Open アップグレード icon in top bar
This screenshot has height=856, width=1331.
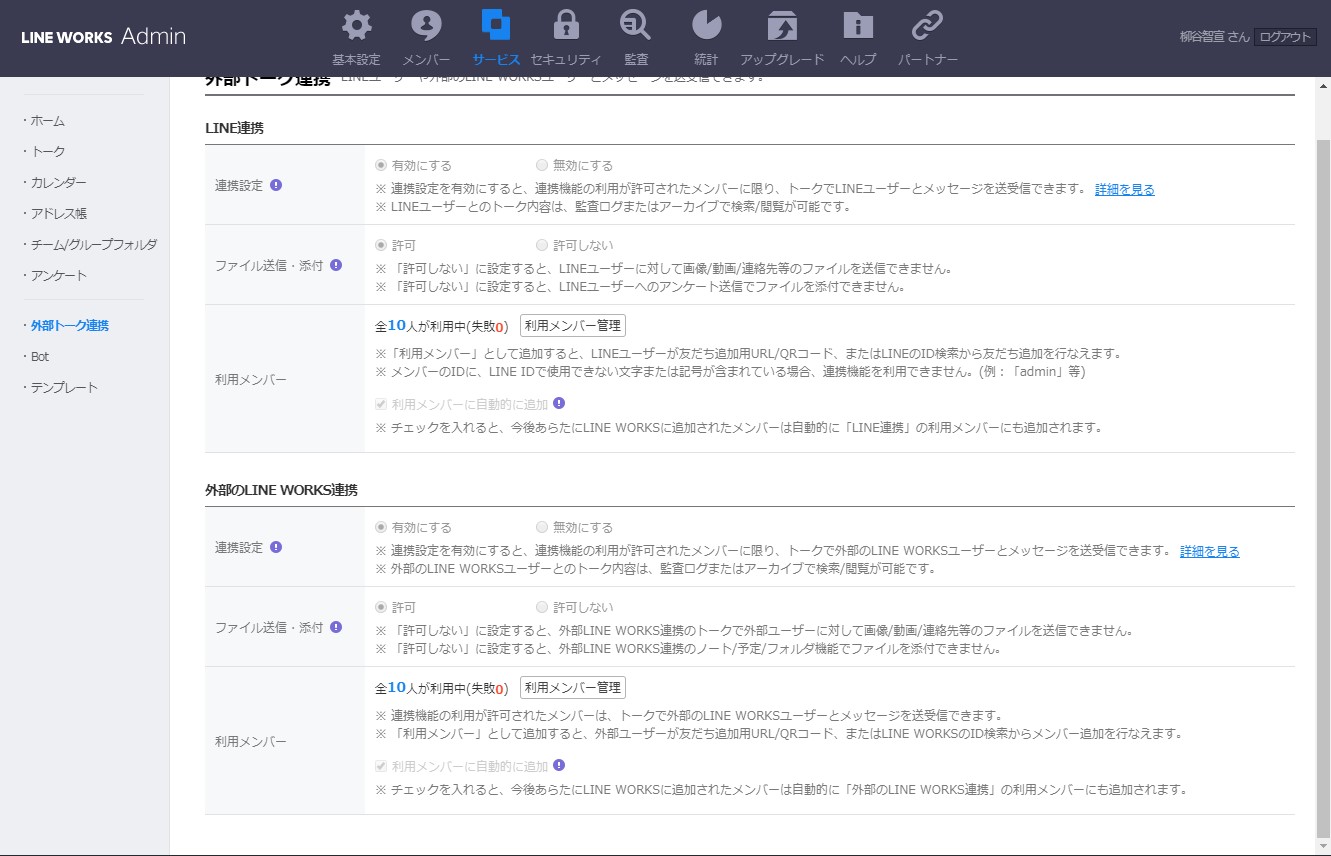[782, 25]
